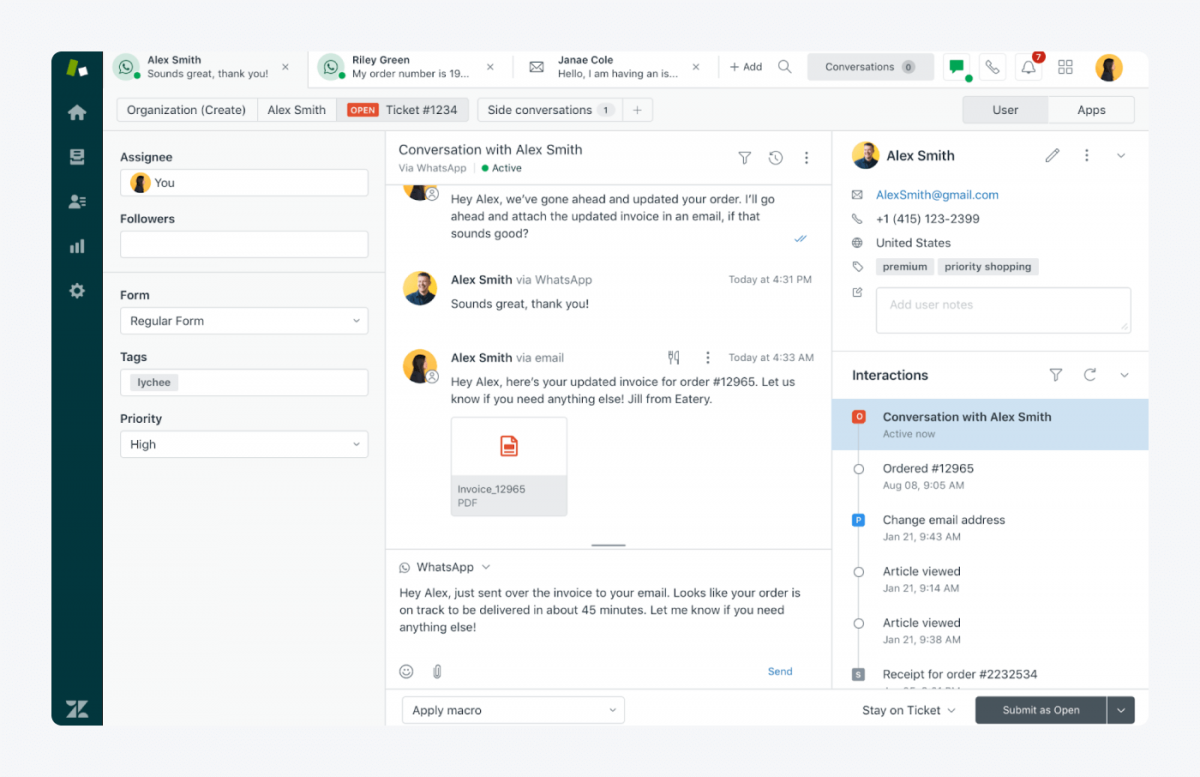
Task: Open the agent profile avatar in top bar
Action: [1109, 67]
